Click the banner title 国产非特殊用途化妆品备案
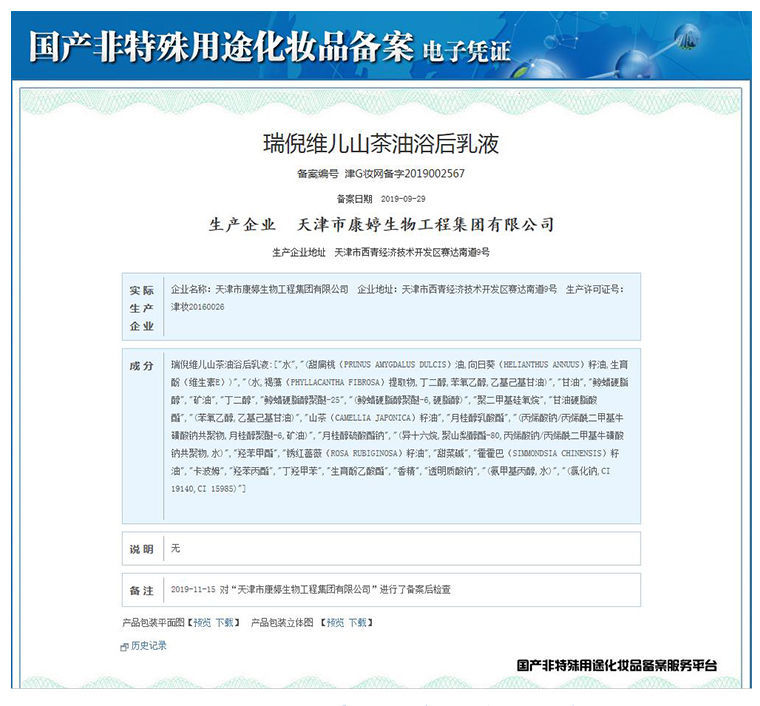 222,47
